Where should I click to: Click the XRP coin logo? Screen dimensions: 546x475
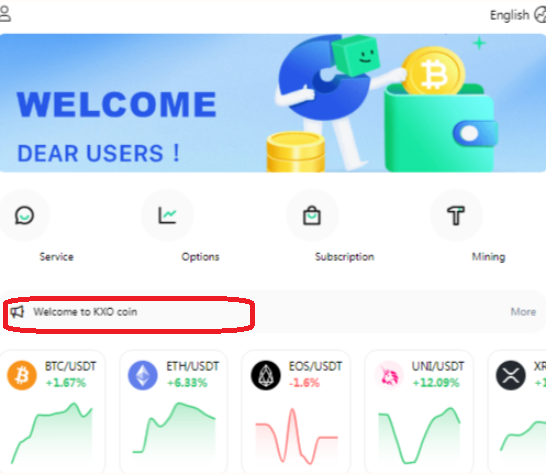coord(511,375)
